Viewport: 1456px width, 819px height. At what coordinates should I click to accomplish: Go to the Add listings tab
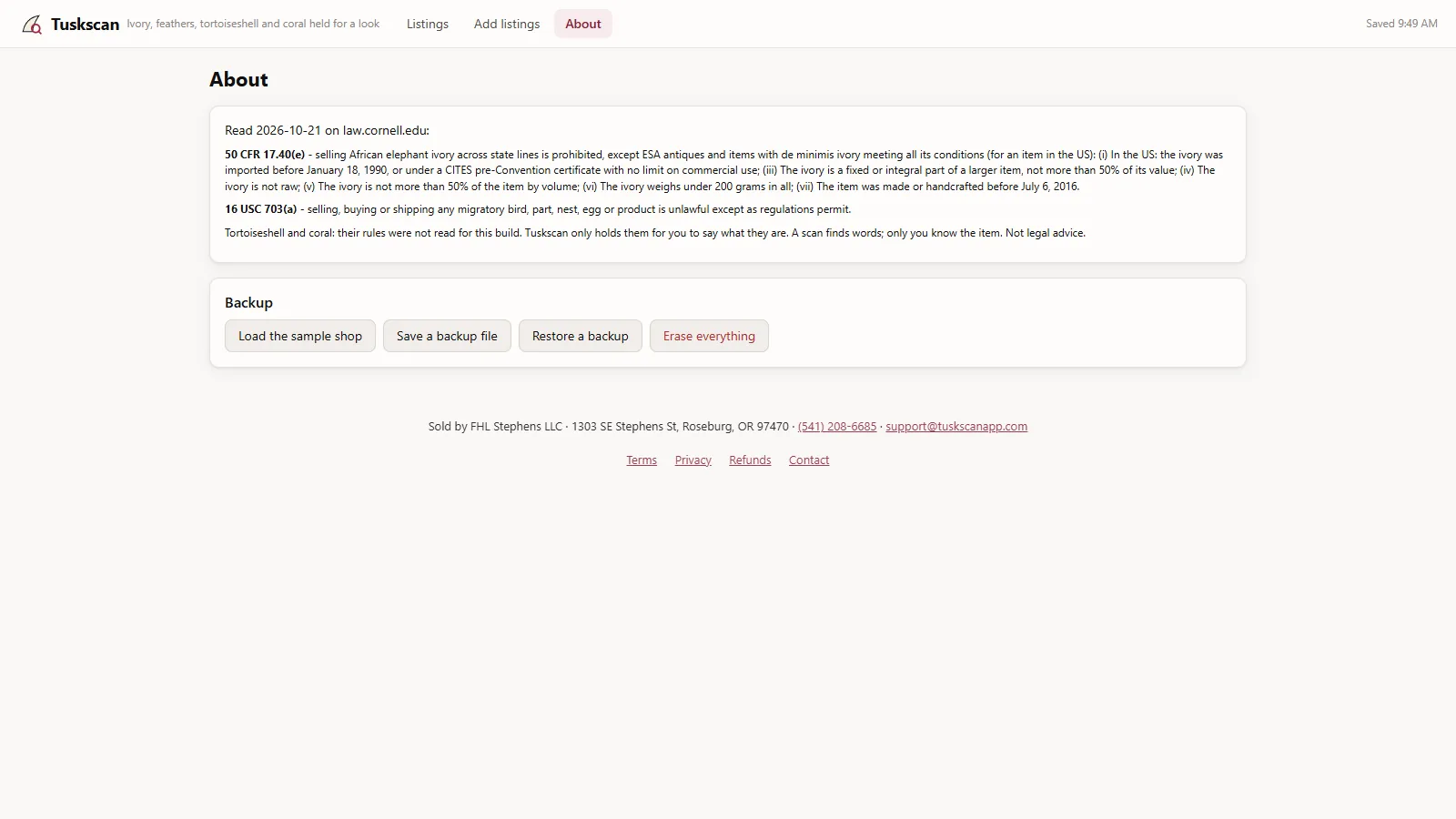coord(507,24)
